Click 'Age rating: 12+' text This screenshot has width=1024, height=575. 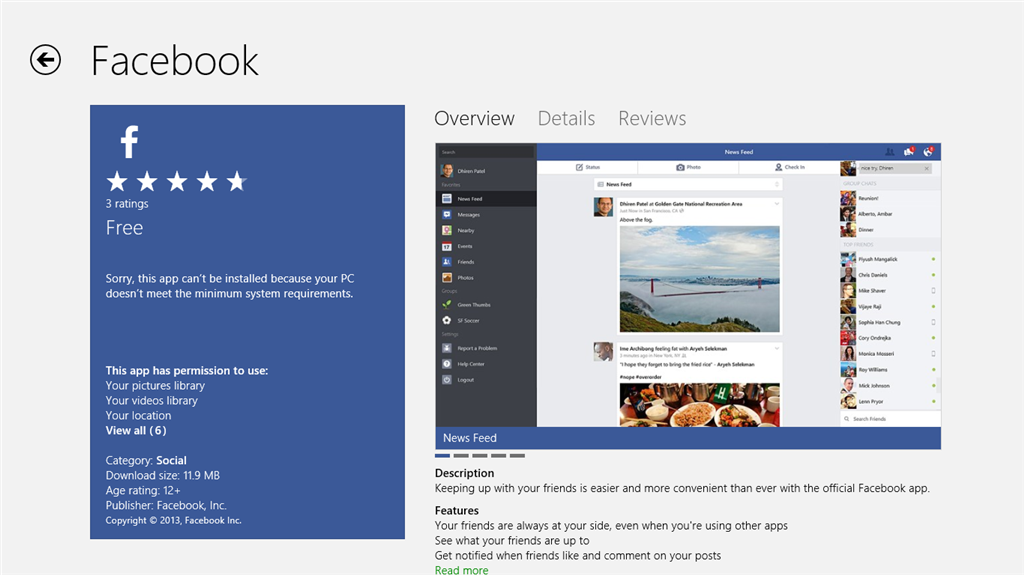143,491
